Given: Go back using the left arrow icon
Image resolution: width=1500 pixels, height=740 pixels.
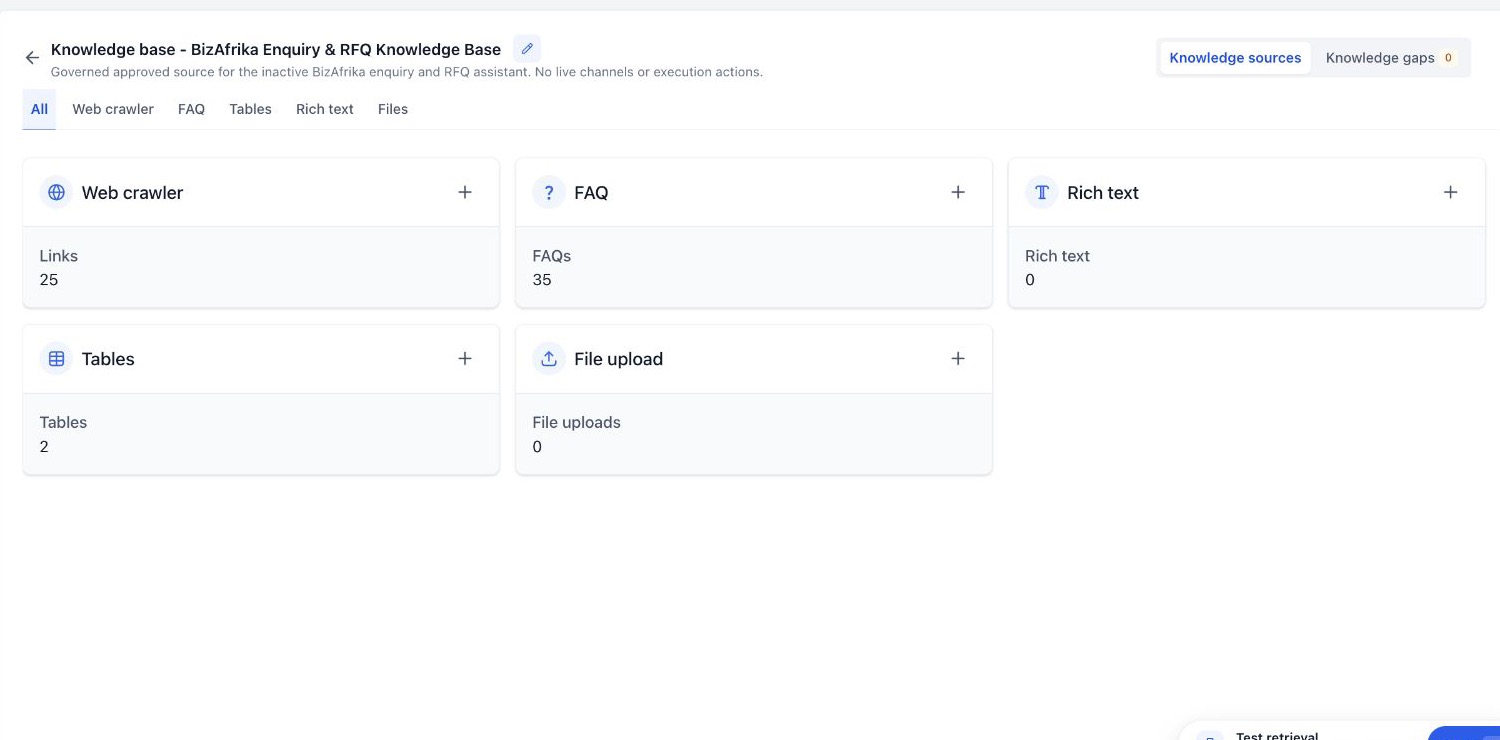Looking at the screenshot, I should point(32,58).
